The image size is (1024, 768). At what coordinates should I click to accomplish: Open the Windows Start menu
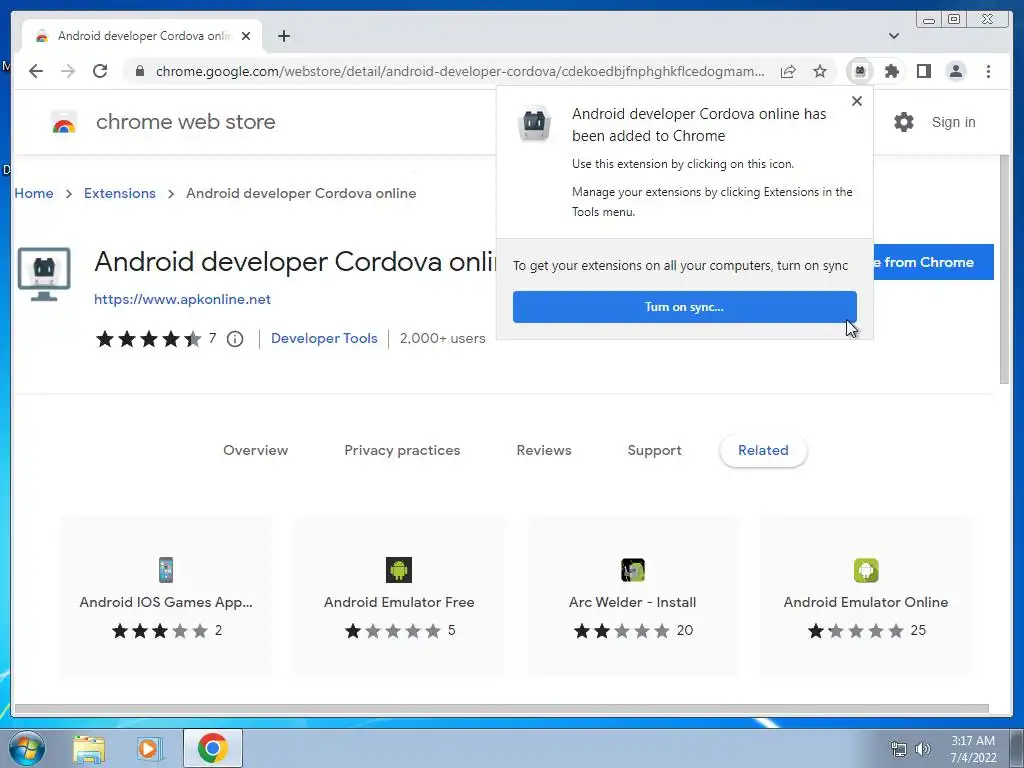[x=26, y=748]
